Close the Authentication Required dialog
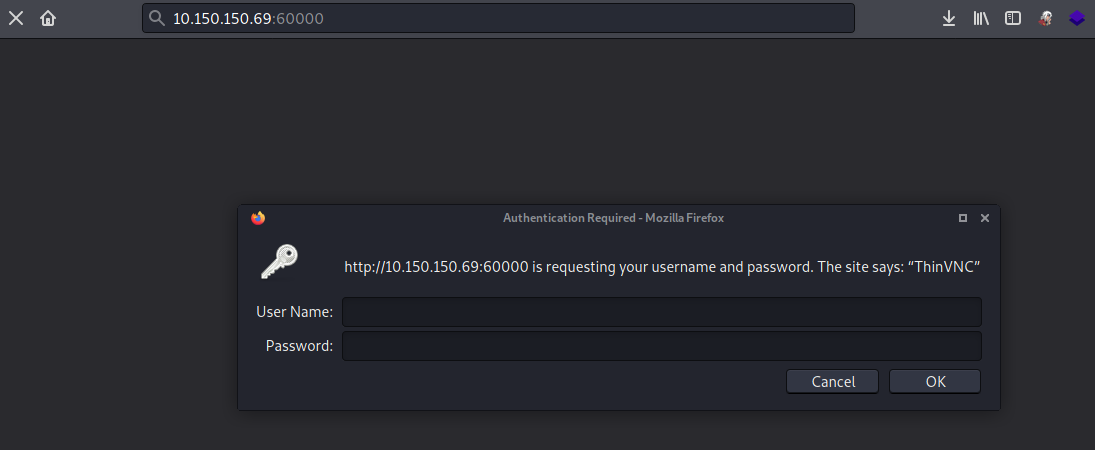The image size is (1095, 450). 985,218
